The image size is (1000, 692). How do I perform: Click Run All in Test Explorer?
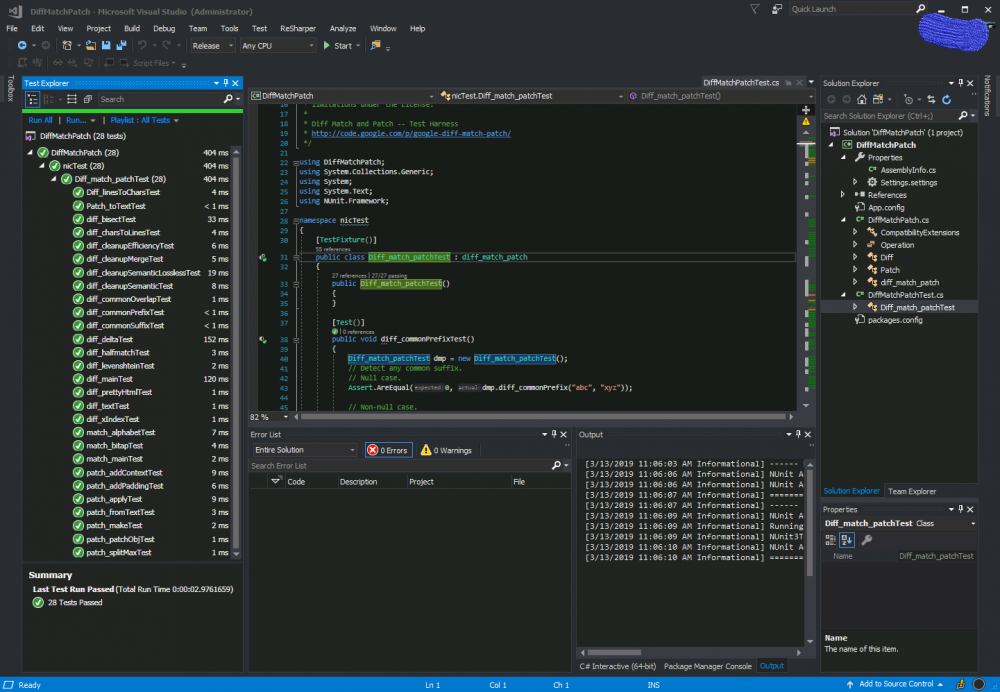click(x=40, y=120)
